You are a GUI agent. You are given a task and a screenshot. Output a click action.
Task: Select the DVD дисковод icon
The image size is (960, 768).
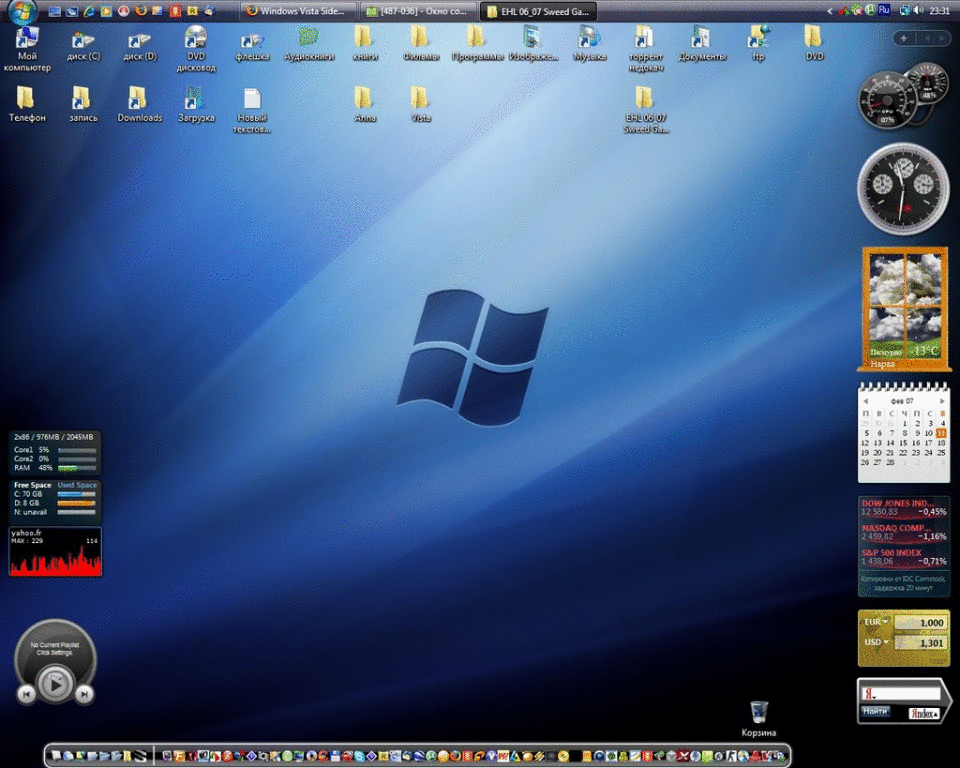pos(196,50)
